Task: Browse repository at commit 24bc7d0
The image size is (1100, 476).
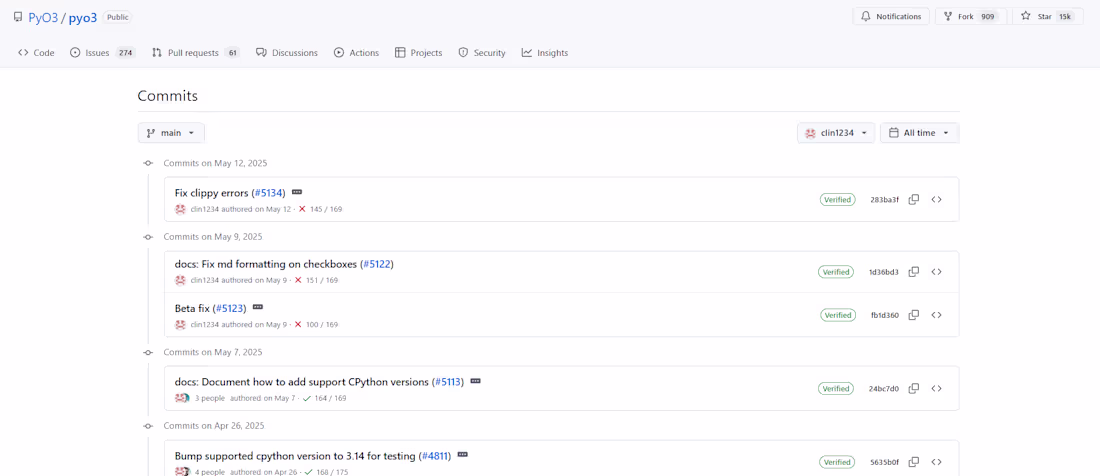Action: click(x=936, y=388)
